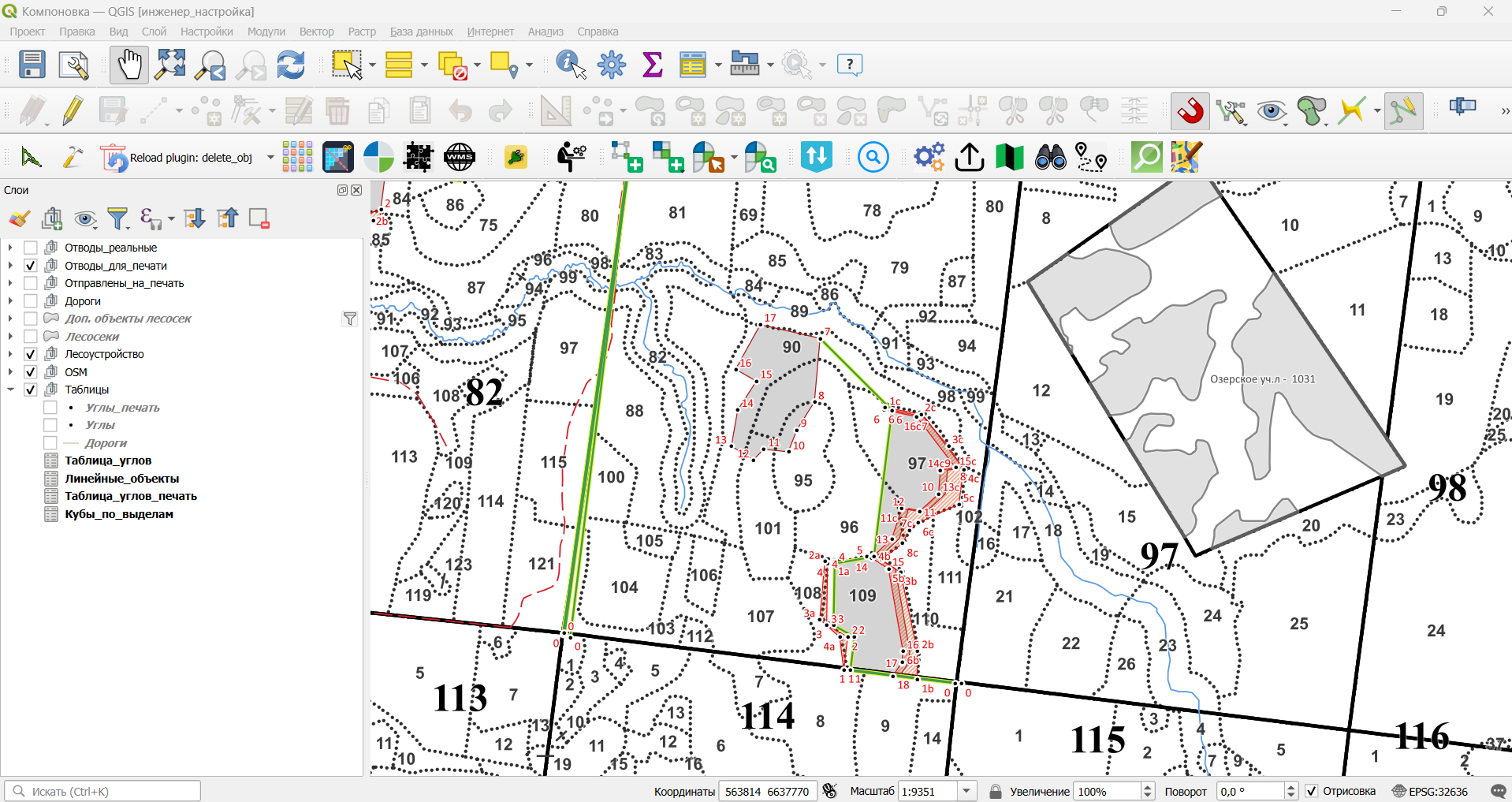This screenshot has width=1512, height=802.
Task: Click the Reload plugin delete_obj button
Action: pyautogui.click(x=177, y=157)
